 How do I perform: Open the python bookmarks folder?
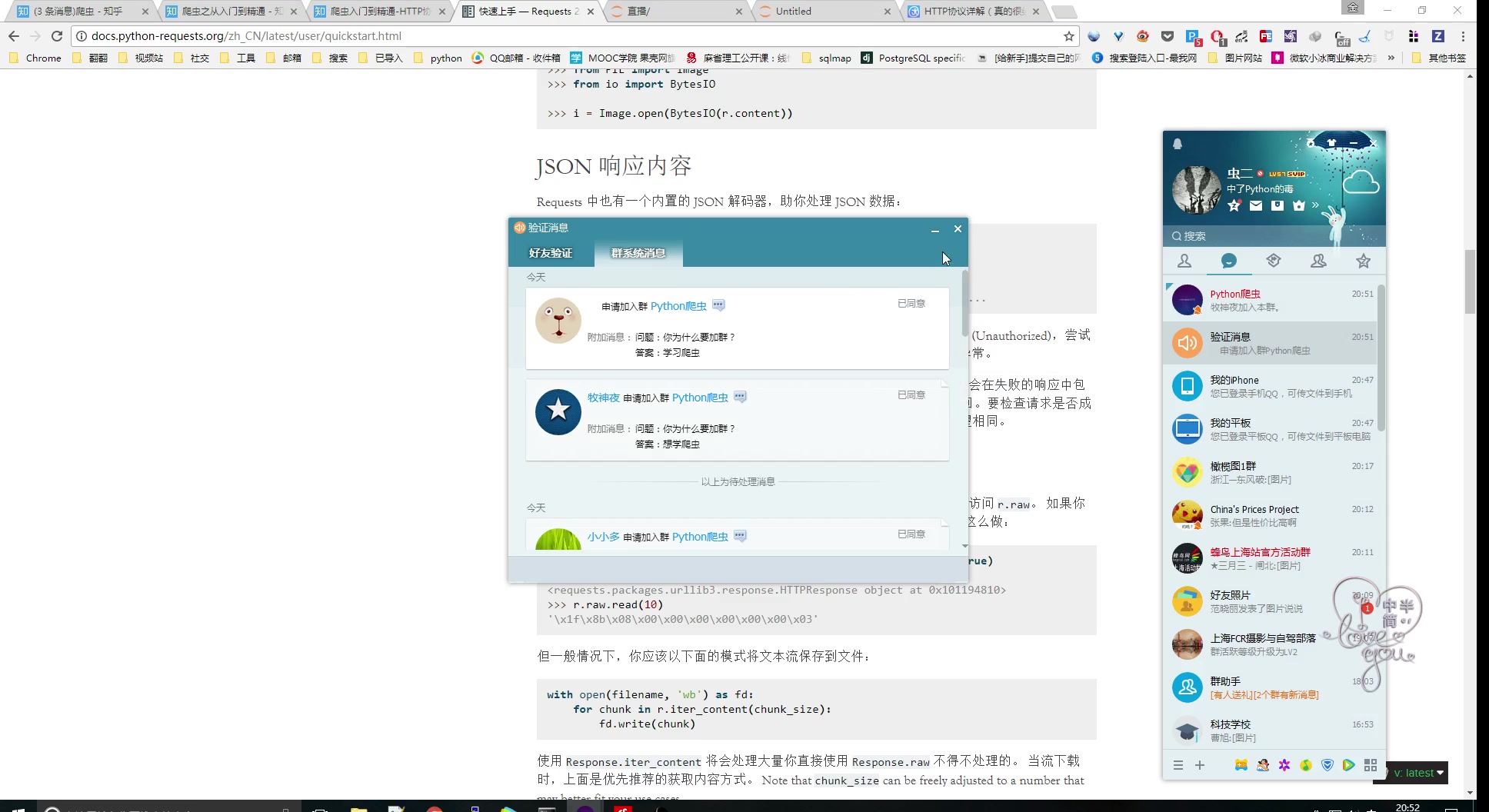438,58
